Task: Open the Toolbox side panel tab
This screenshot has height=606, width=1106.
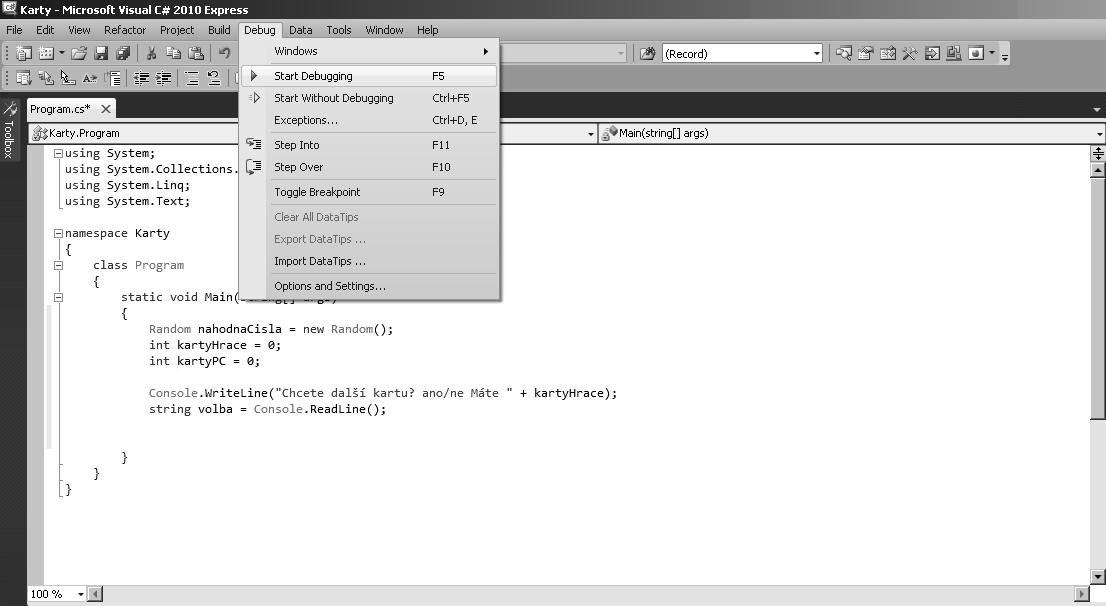Action: (9, 130)
